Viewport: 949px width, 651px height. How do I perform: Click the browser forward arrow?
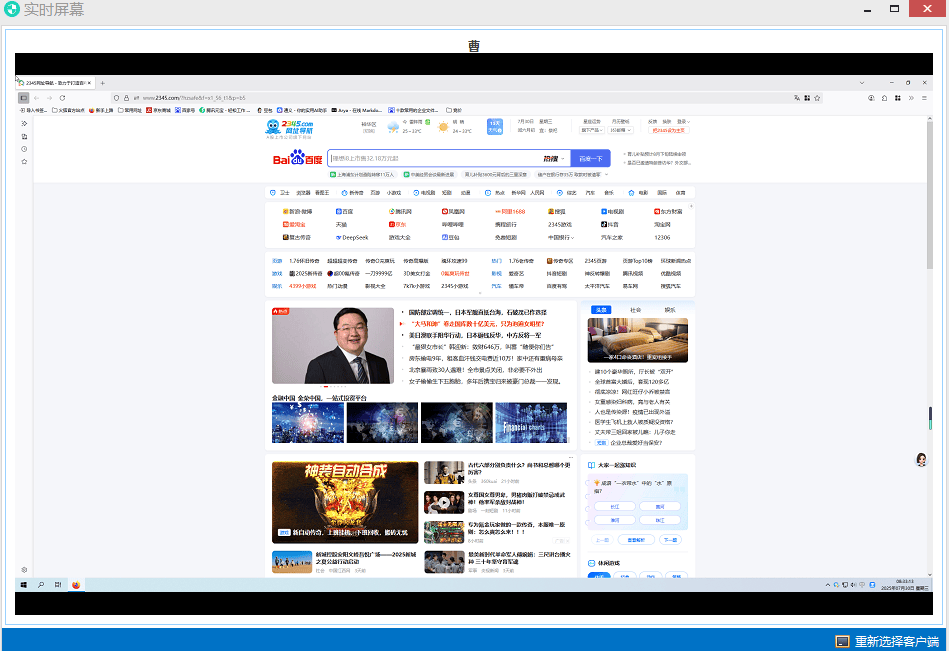click(x=49, y=98)
